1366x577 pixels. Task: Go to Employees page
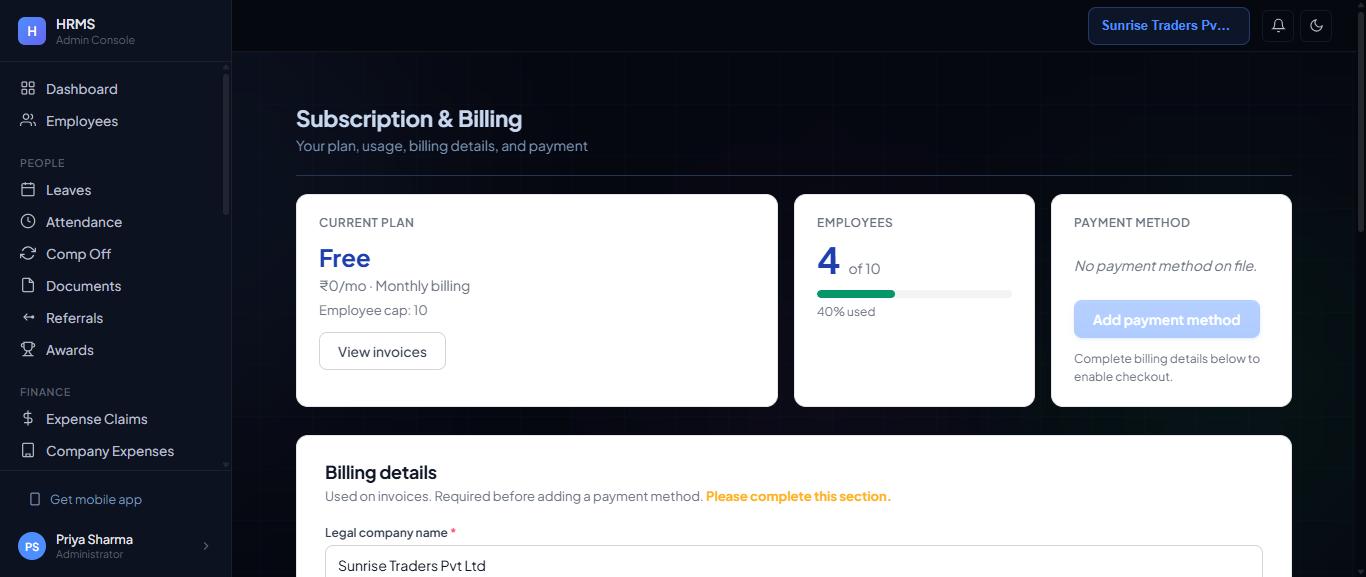(x=112, y=121)
